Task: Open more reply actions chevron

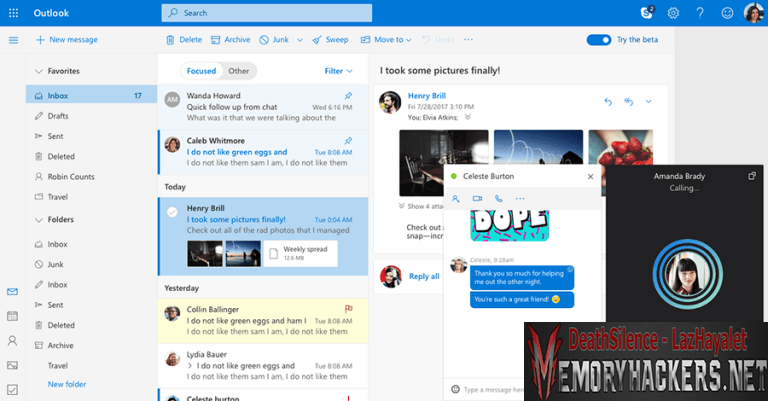Action: (648, 102)
